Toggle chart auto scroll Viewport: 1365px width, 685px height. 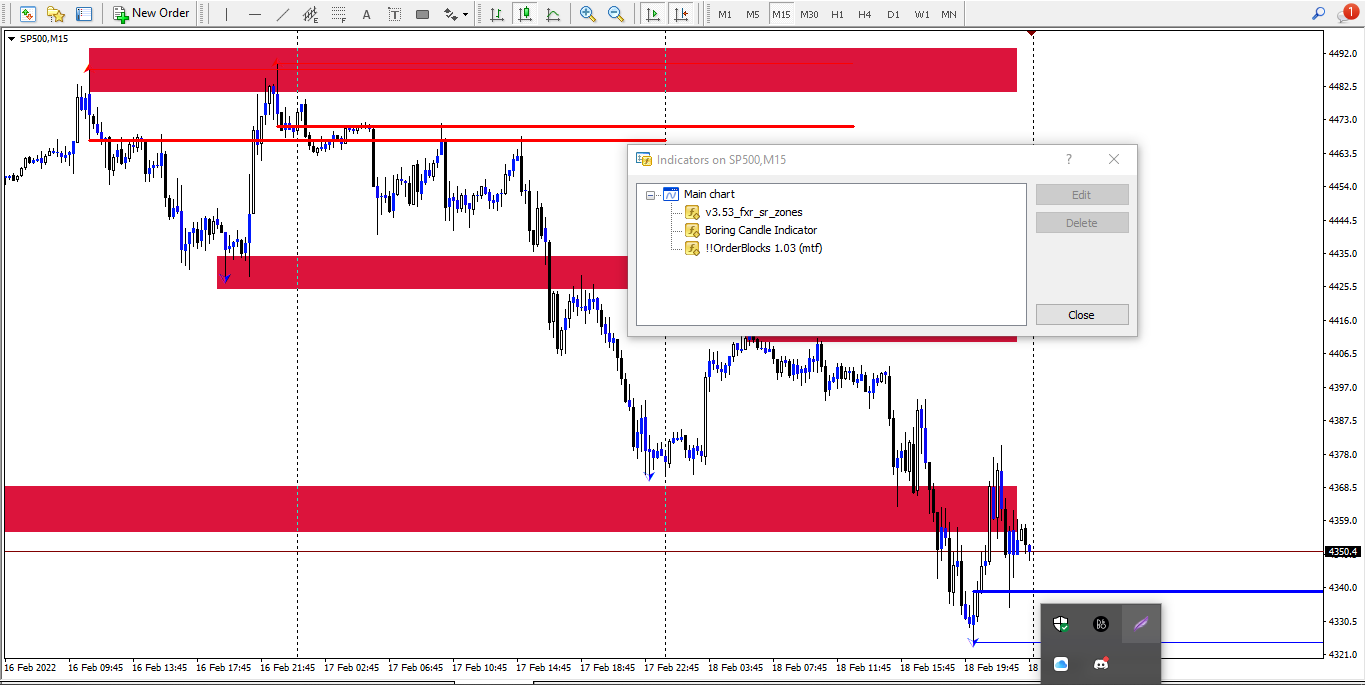(x=653, y=14)
